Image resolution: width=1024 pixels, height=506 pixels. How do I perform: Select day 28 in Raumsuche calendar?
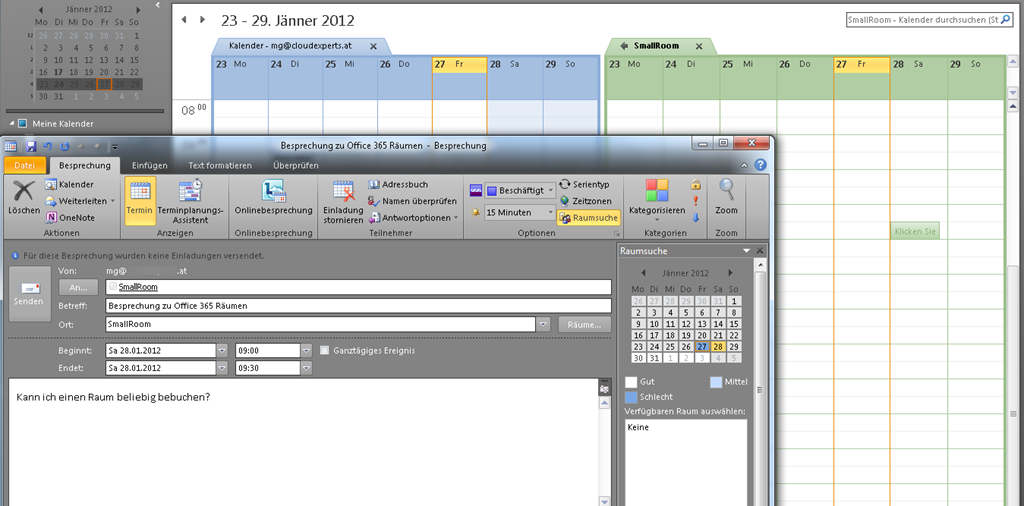(718, 347)
